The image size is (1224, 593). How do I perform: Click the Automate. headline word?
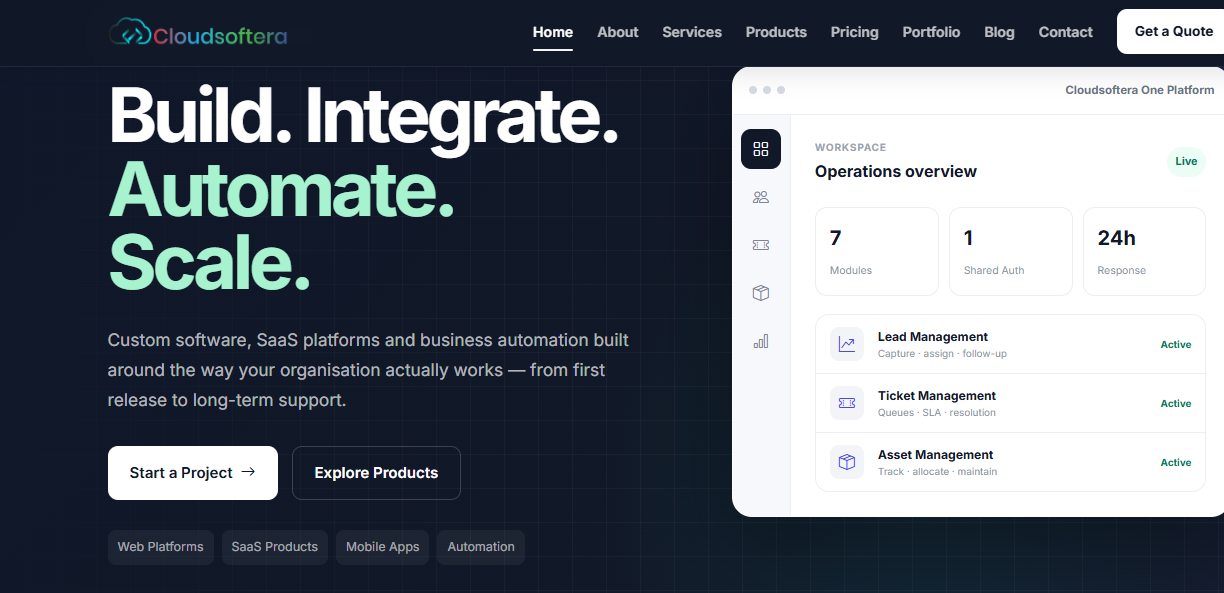(x=282, y=190)
